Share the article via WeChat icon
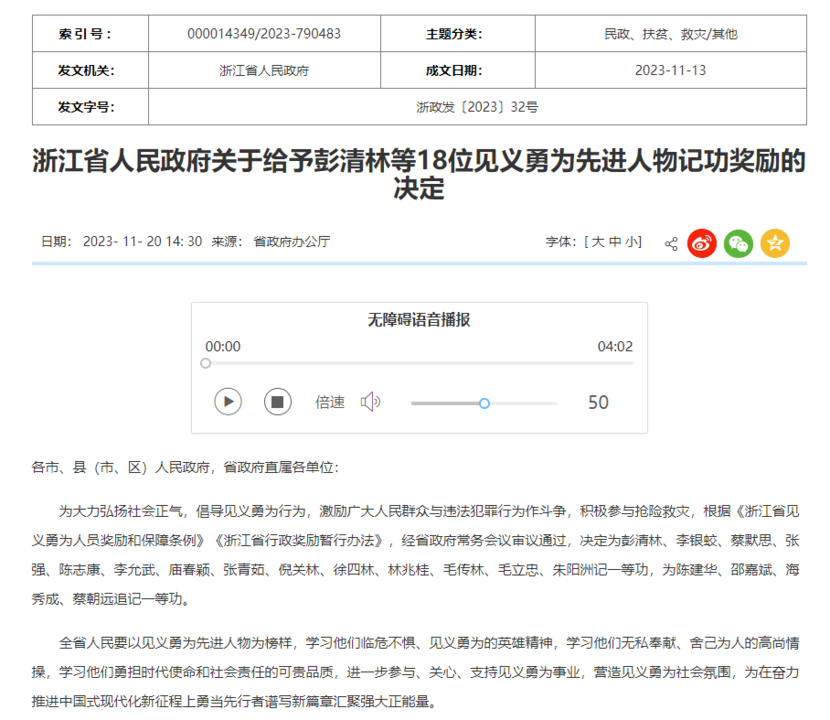Viewport: 830px width, 720px height. (x=738, y=243)
